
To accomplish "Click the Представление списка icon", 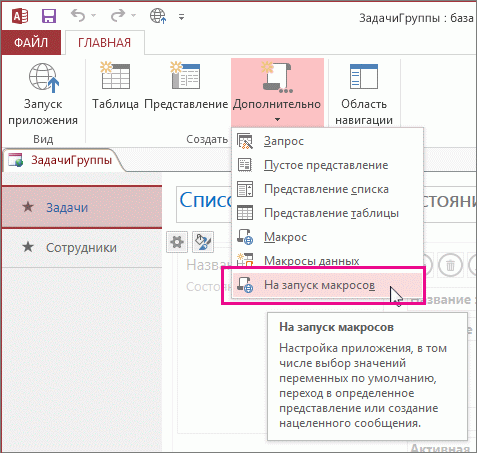I will tap(245, 189).
